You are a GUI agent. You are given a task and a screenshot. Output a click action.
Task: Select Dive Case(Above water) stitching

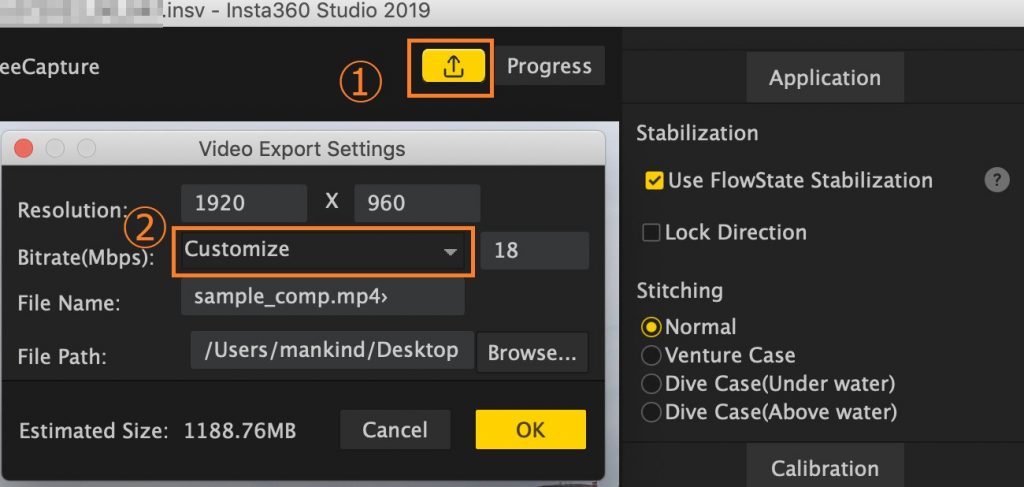point(651,413)
